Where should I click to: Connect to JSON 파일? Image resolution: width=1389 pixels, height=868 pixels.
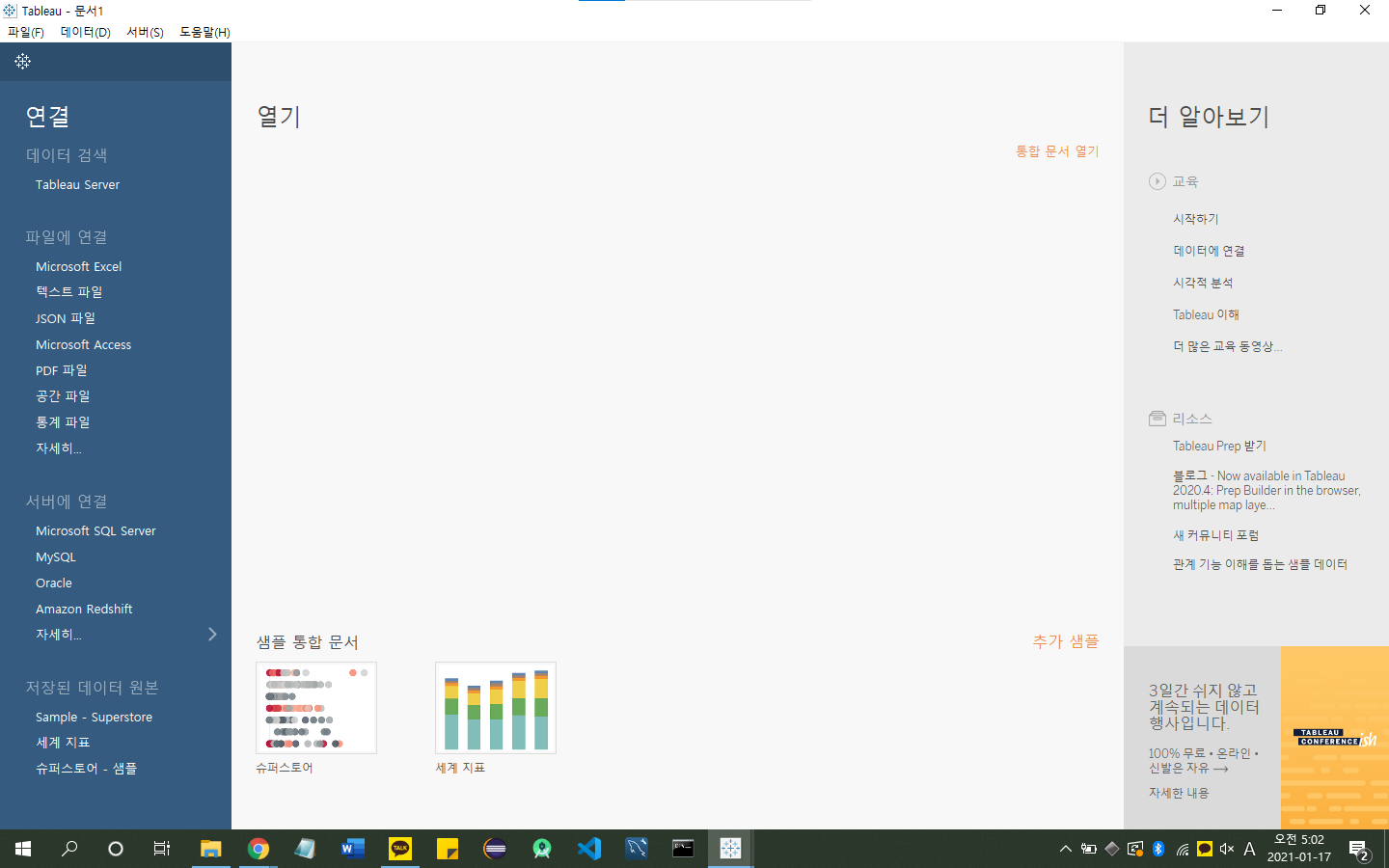pos(66,318)
